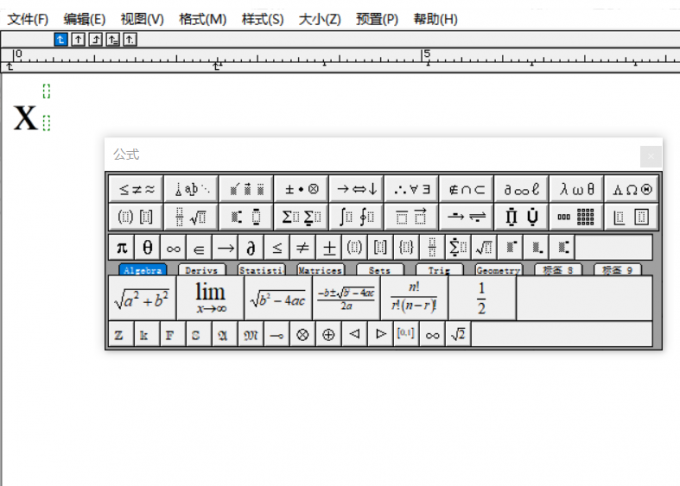
Task: Insert summation with limits from small bar
Action: coord(458,248)
